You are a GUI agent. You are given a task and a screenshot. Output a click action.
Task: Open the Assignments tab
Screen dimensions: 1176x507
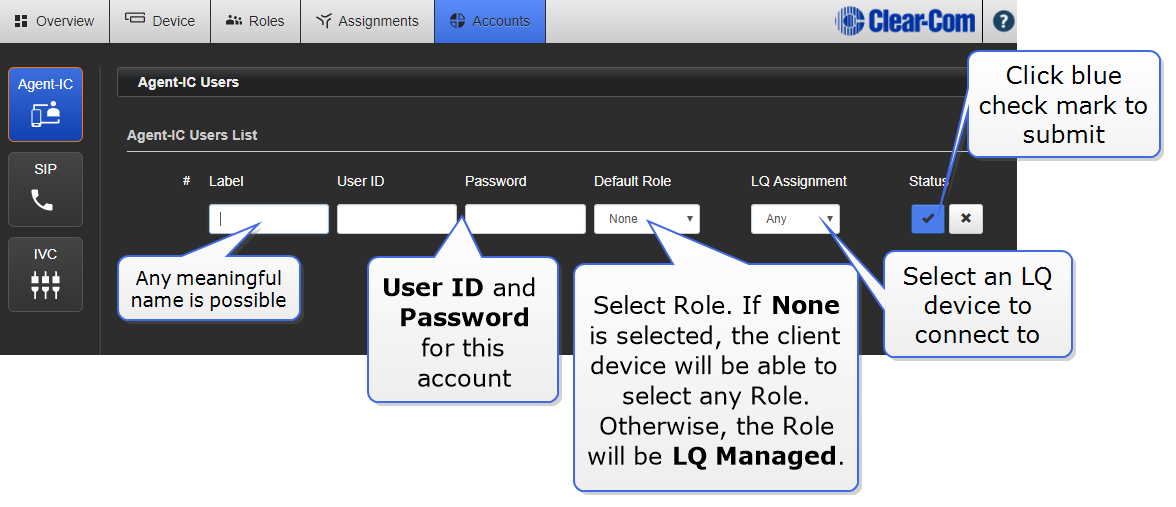point(367,21)
